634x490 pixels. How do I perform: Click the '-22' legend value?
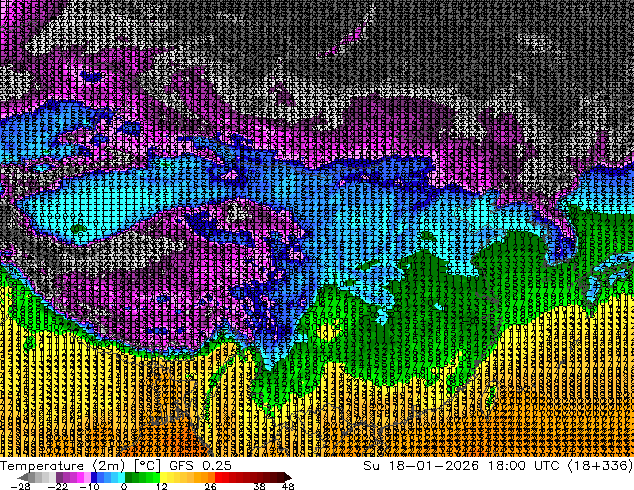click(x=58, y=486)
